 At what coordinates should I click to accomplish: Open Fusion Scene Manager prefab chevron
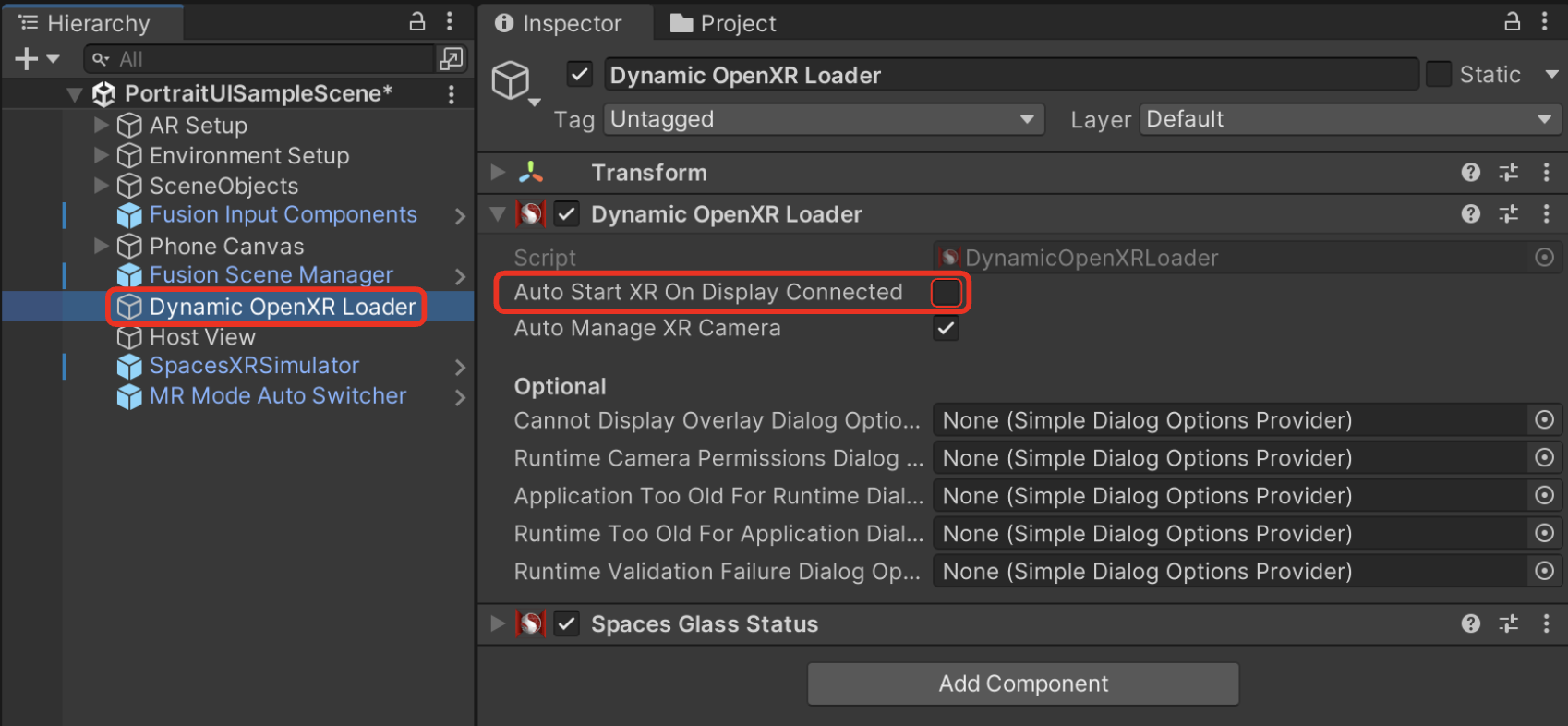[460, 276]
